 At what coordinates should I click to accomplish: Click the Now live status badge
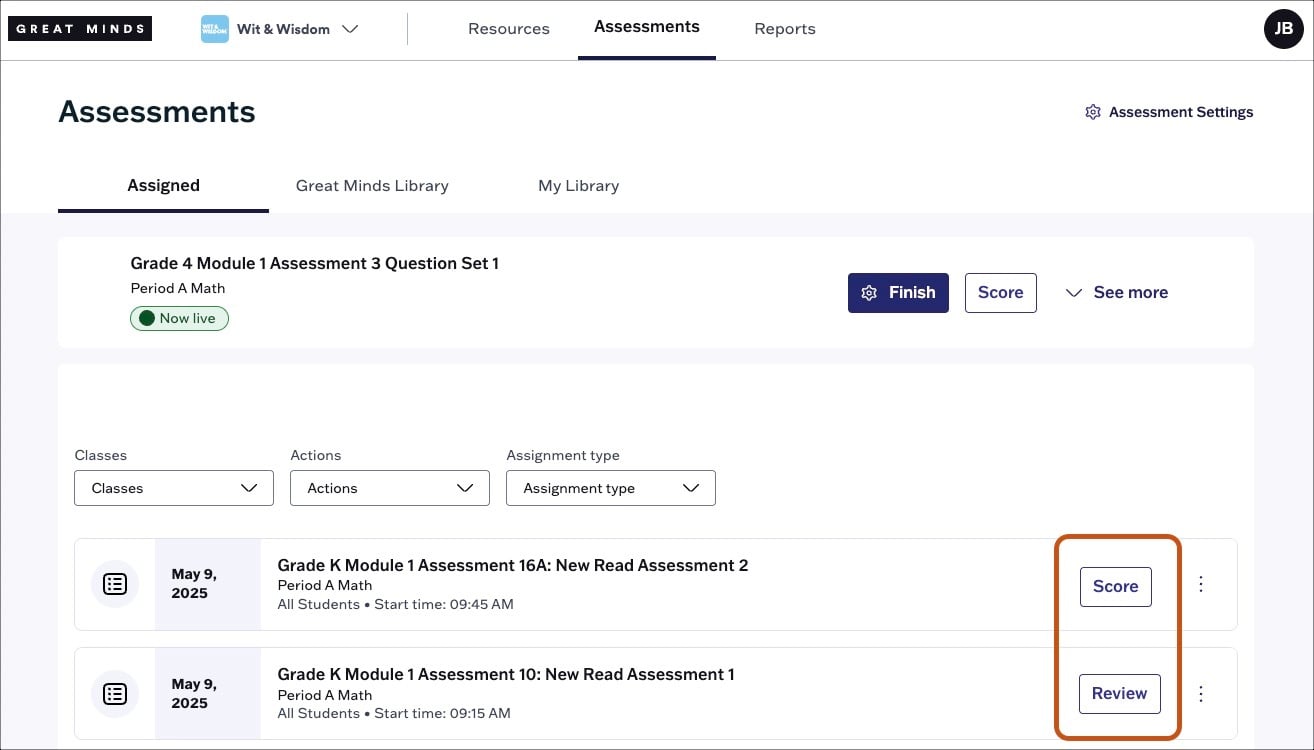click(x=179, y=318)
